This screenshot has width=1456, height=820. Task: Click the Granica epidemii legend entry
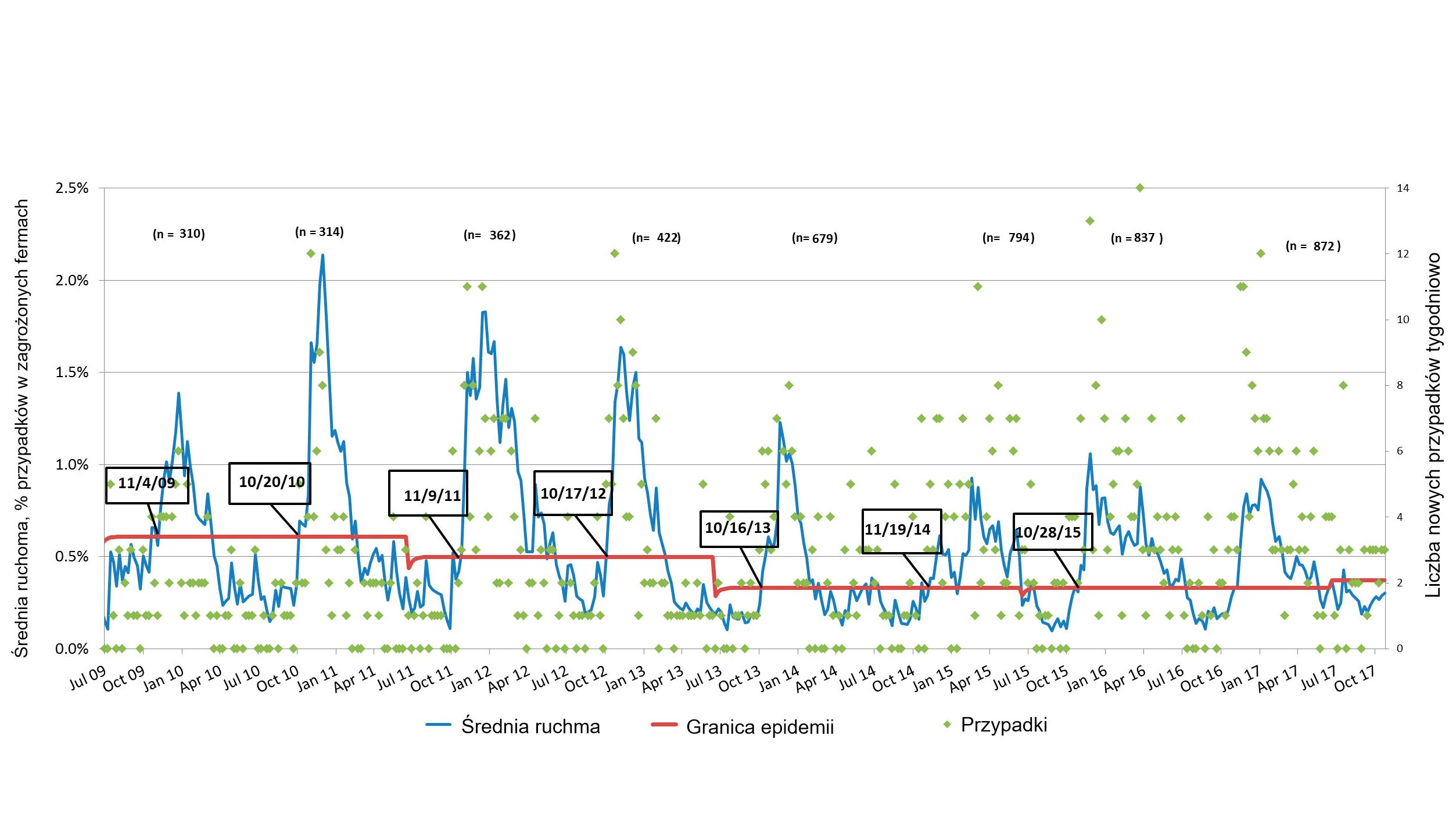pos(759,728)
